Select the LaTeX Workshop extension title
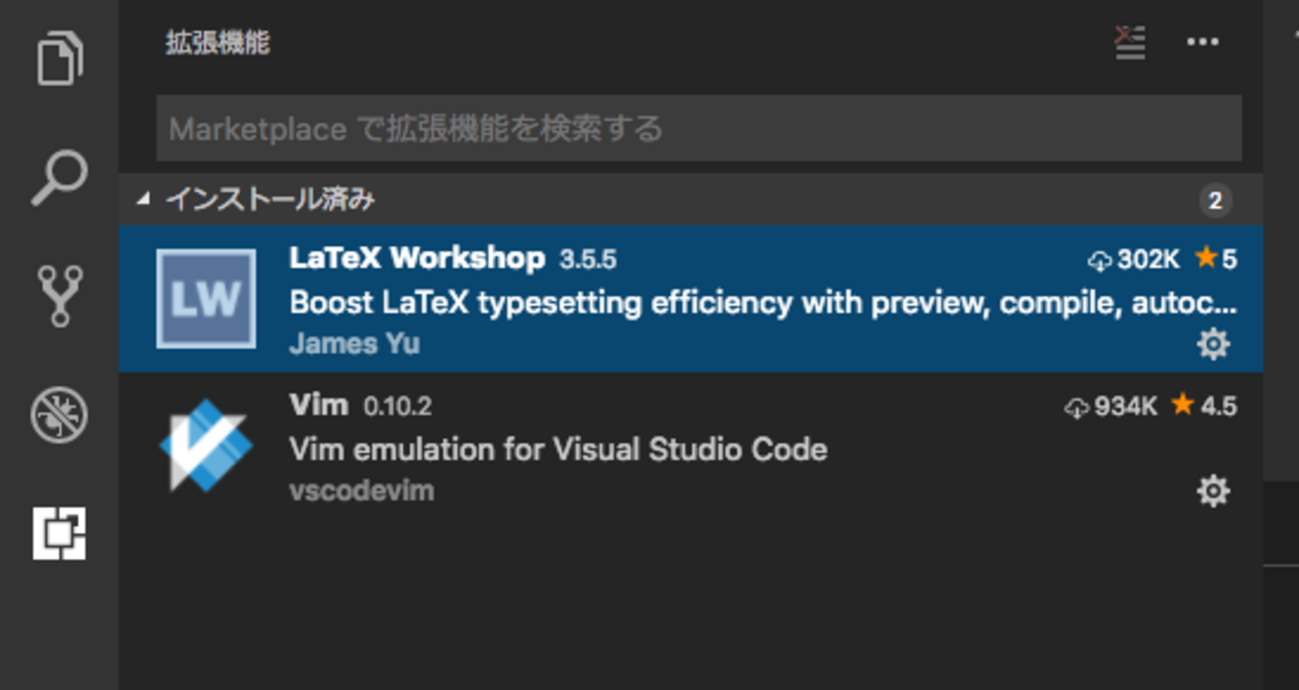Screen dimensions: 1299x690 point(416,258)
